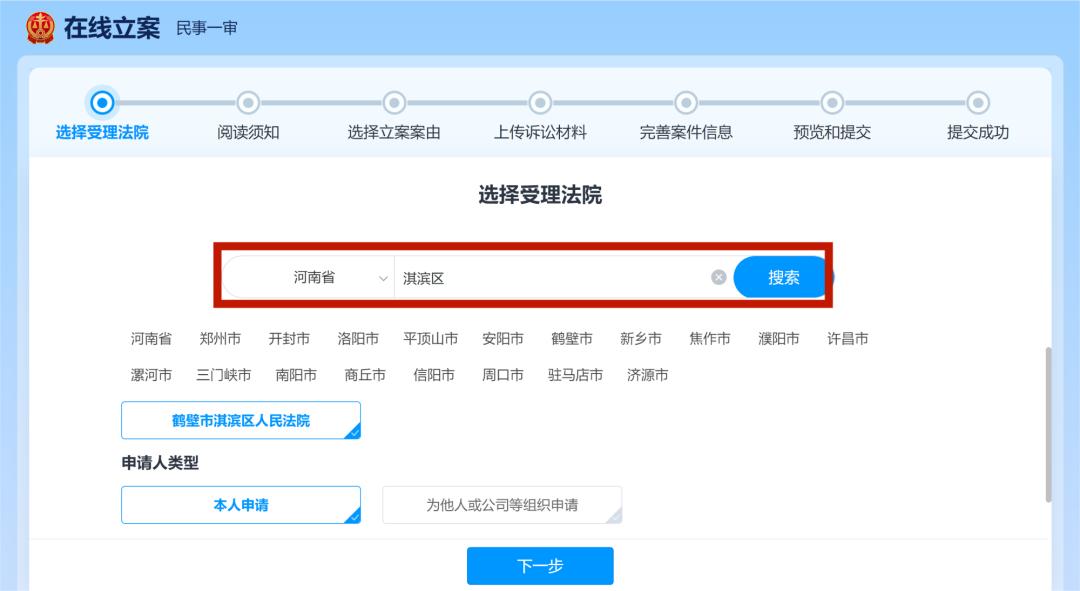
Task: Select the 商丘市 city link
Action: point(365,375)
